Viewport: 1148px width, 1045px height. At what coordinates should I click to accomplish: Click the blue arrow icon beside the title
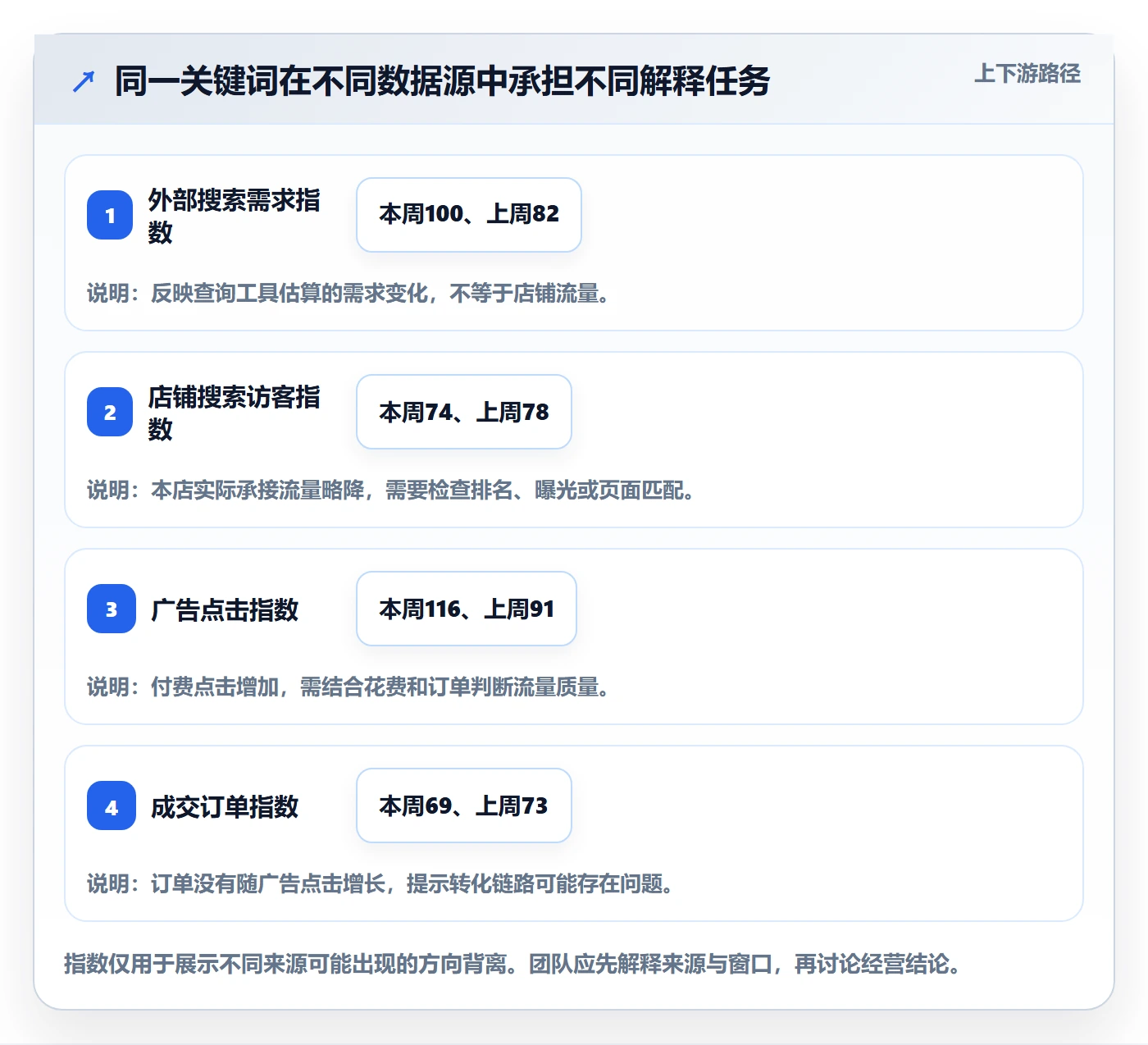point(84,81)
